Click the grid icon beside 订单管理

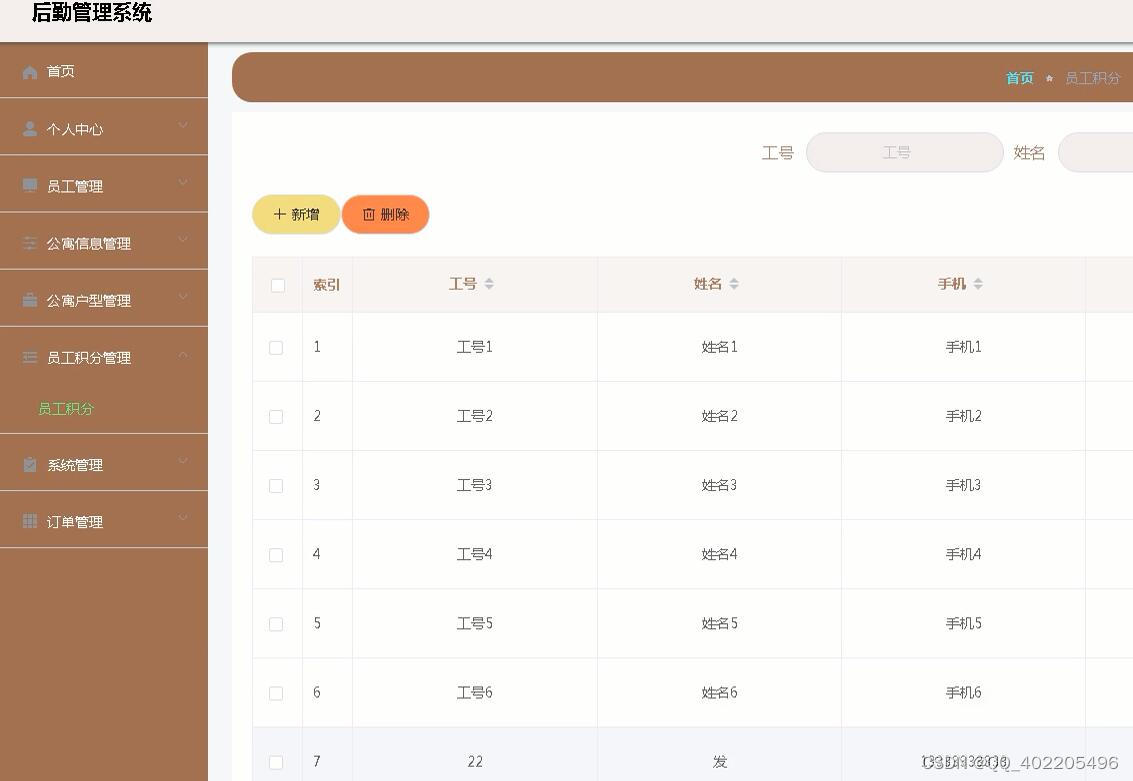click(30, 521)
